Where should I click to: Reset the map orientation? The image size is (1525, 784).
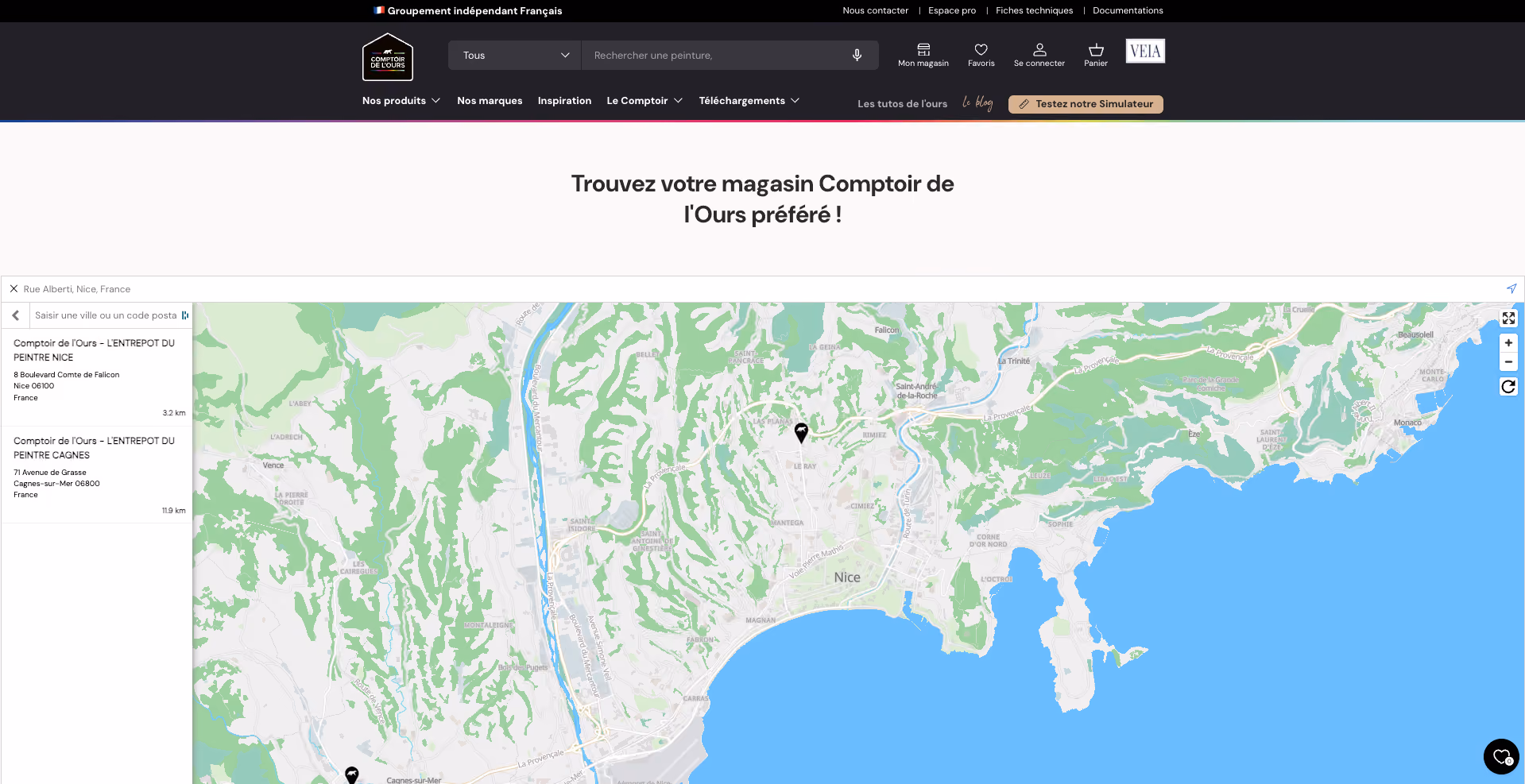tap(1508, 387)
